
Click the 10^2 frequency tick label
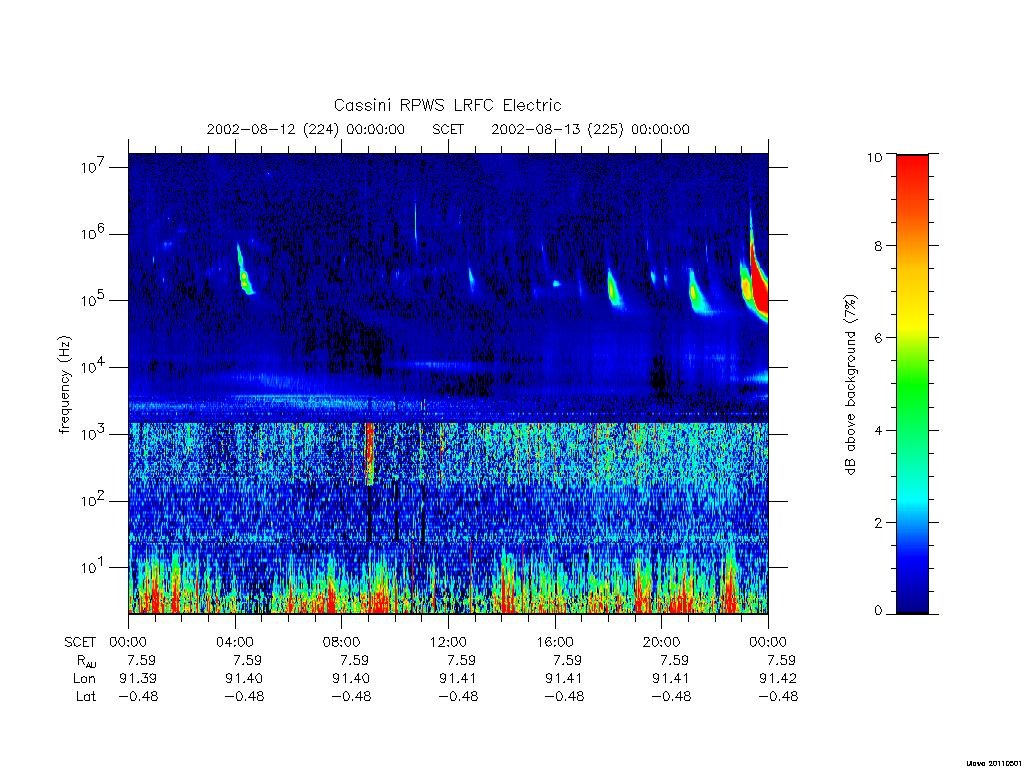(x=95, y=501)
